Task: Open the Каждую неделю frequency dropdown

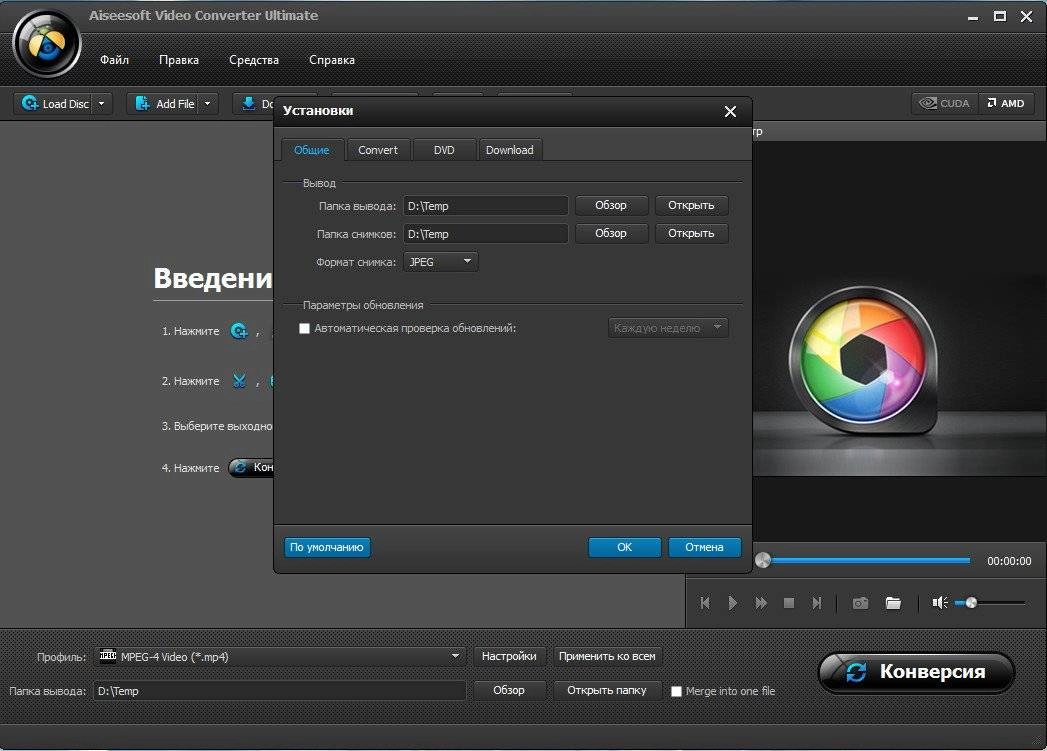Action: 668,328
